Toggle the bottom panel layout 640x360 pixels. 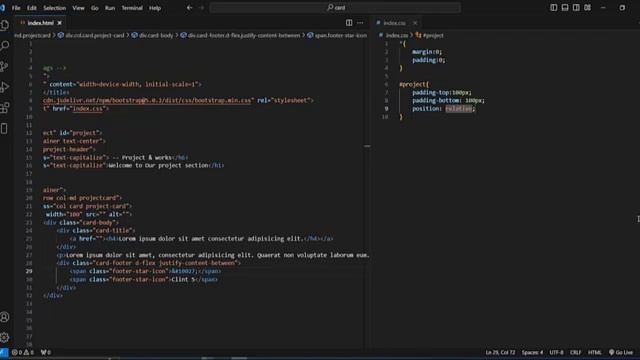[565, 8]
